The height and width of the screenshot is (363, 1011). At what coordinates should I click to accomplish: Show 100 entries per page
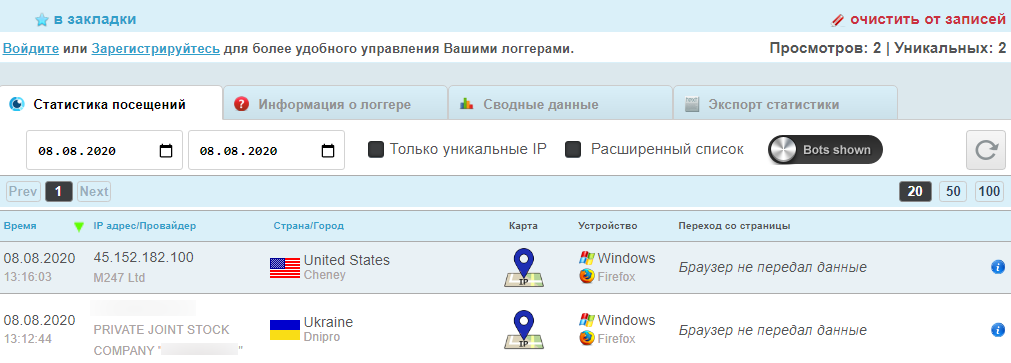989,191
